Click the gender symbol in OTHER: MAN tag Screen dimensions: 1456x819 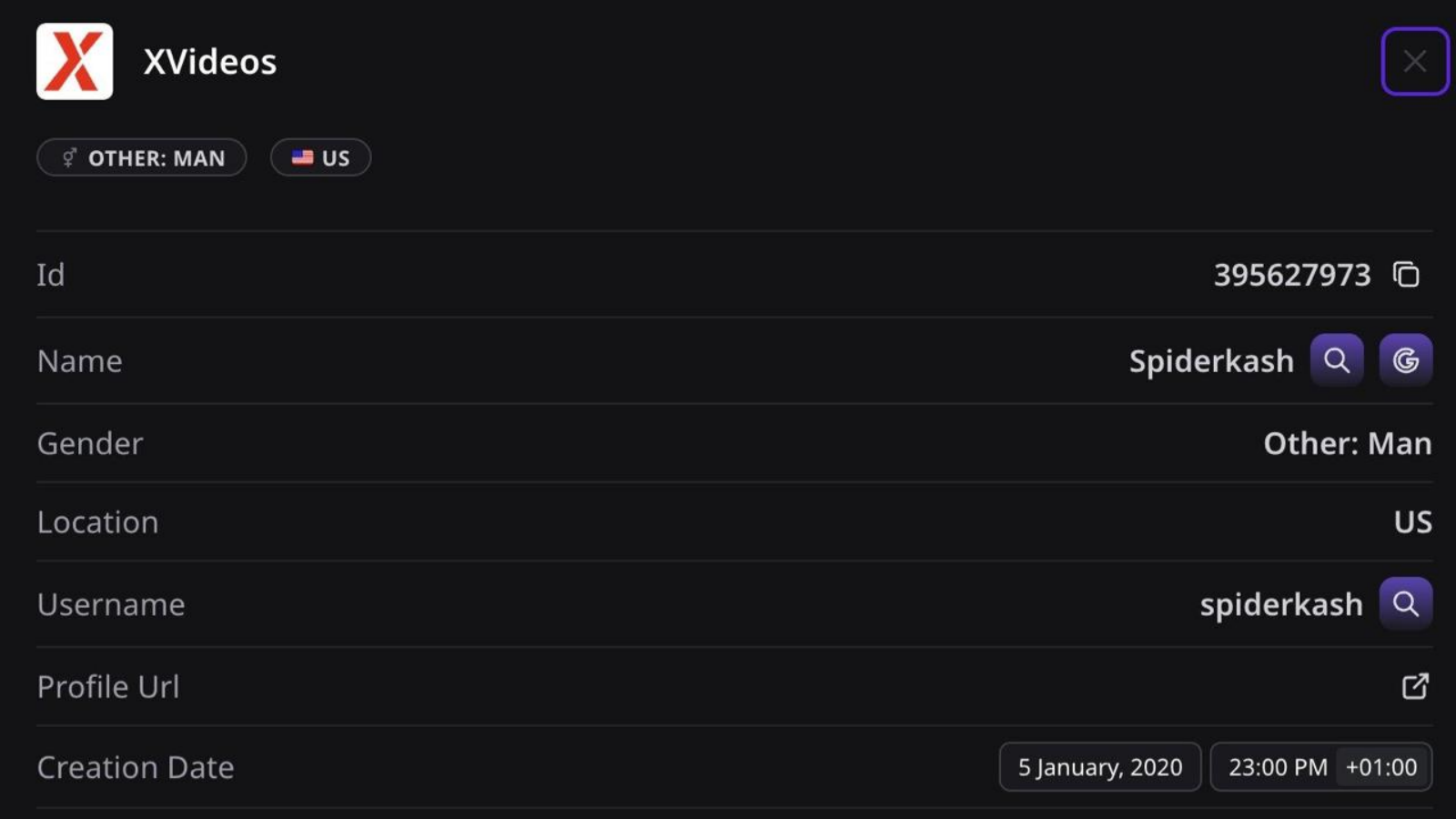pos(69,158)
